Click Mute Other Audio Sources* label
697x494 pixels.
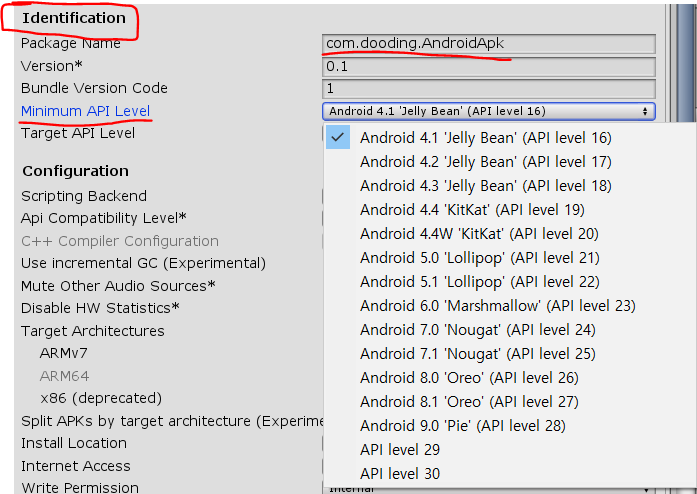[118, 286]
